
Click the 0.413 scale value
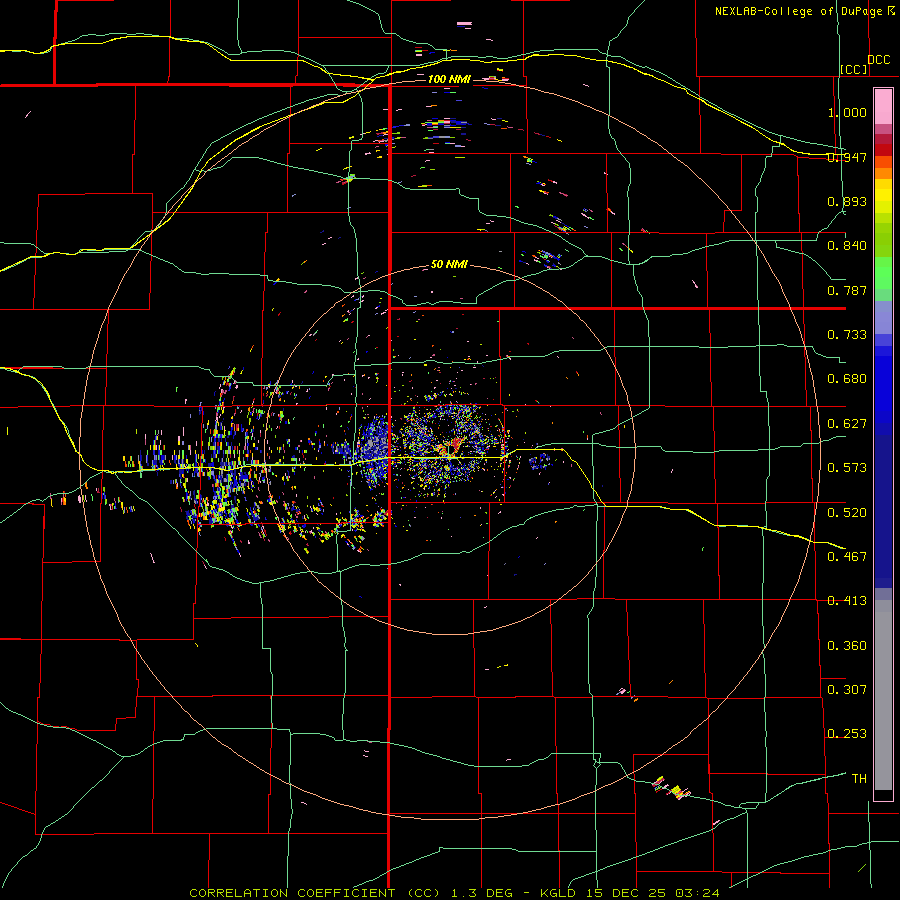click(847, 601)
